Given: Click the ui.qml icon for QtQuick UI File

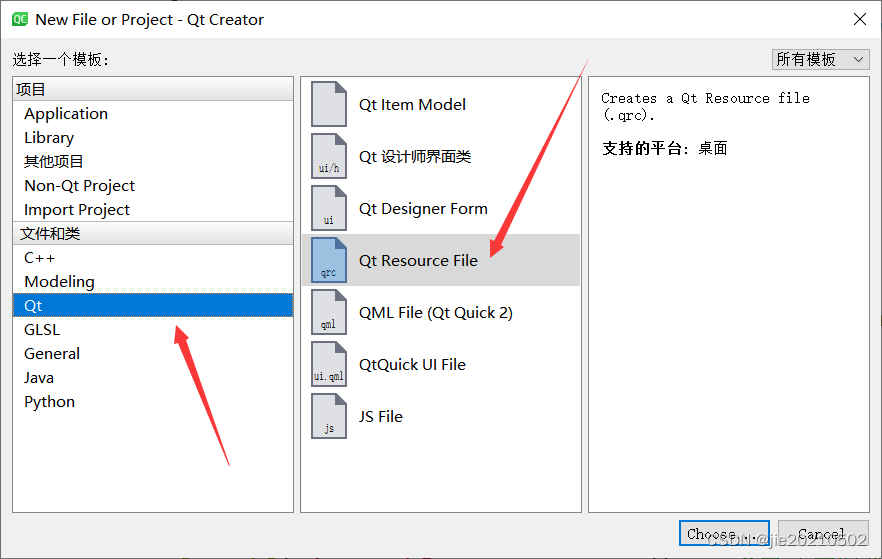Looking at the screenshot, I should (328, 364).
